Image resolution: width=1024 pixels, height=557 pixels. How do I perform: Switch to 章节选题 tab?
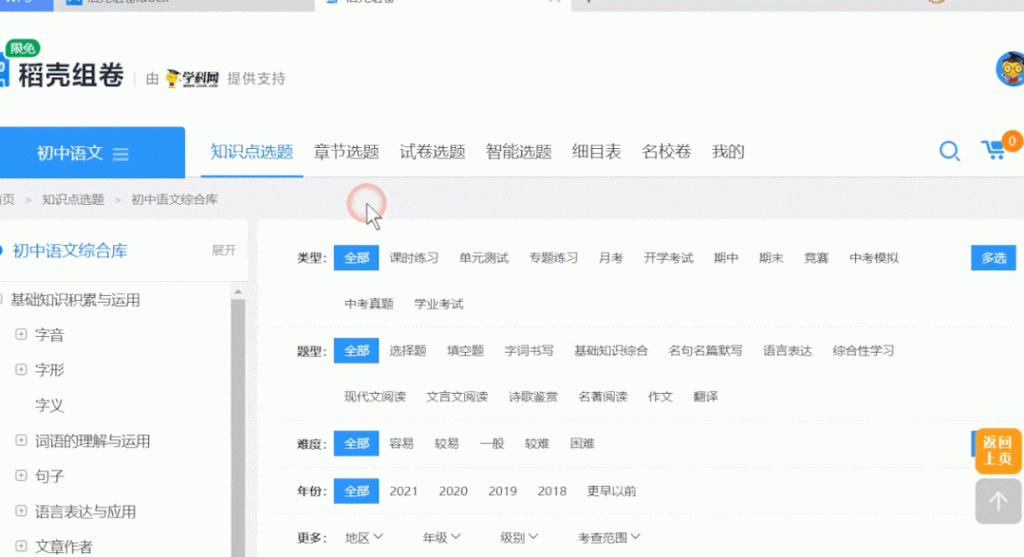[346, 152]
